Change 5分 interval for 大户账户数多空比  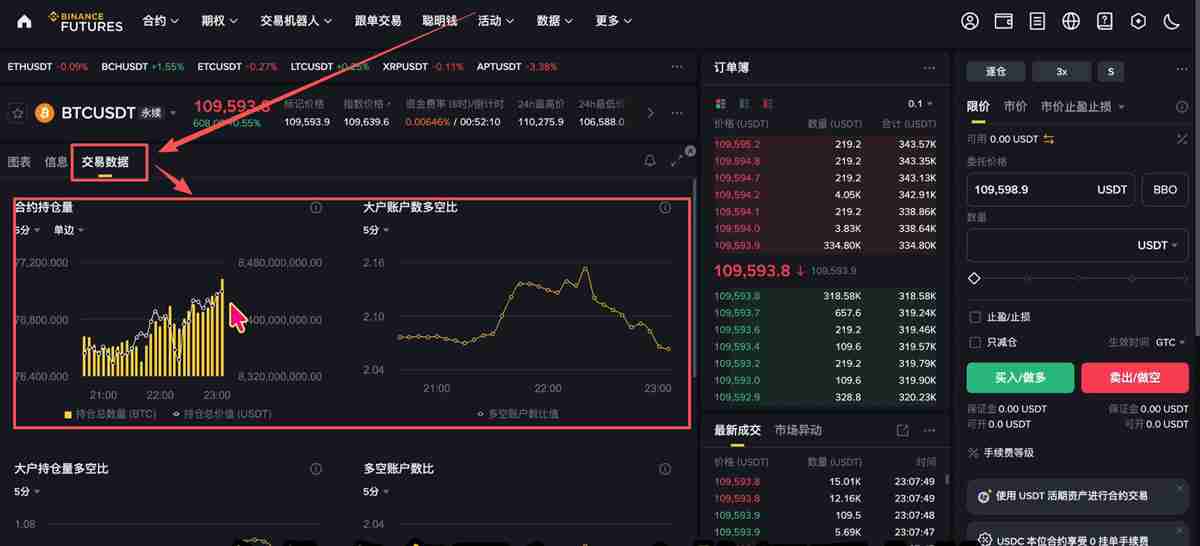376,230
